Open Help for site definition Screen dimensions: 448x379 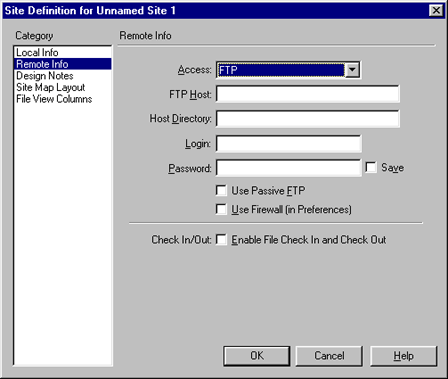tap(403, 356)
